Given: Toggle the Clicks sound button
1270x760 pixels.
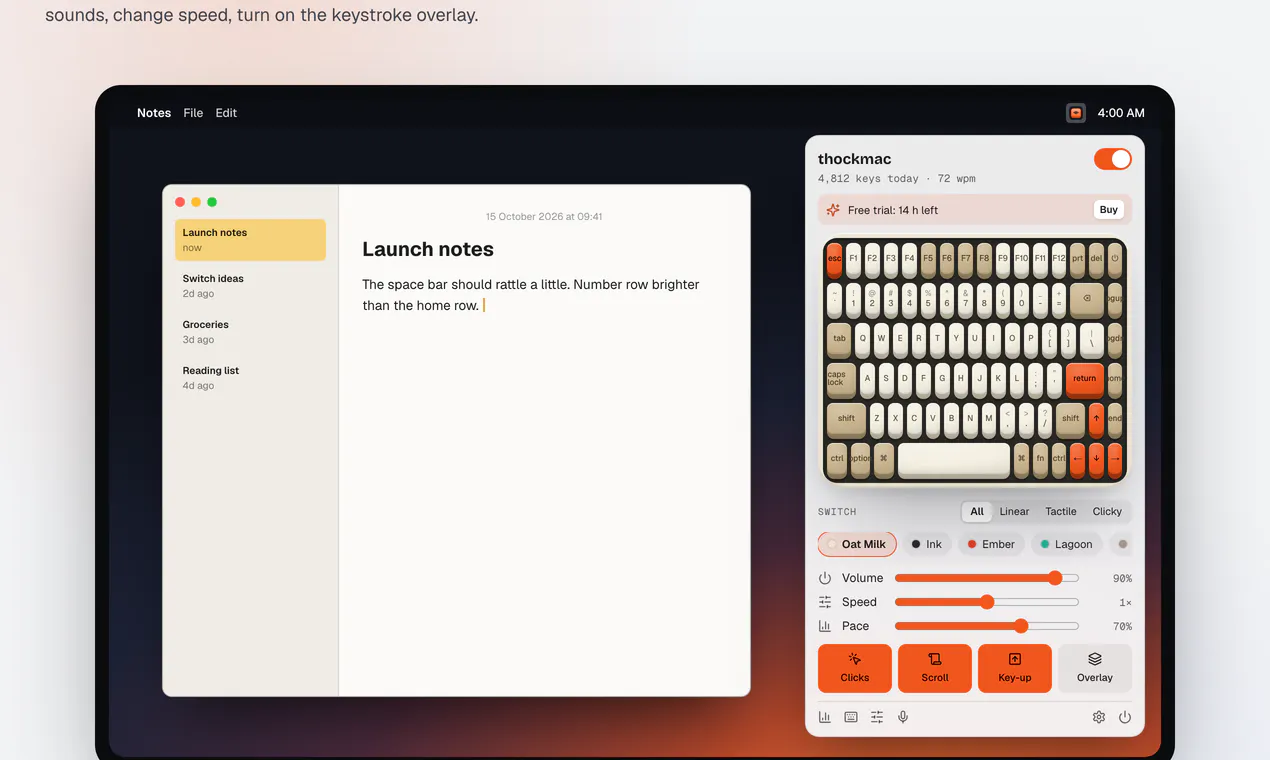Looking at the screenshot, I should tap(855, 668).
